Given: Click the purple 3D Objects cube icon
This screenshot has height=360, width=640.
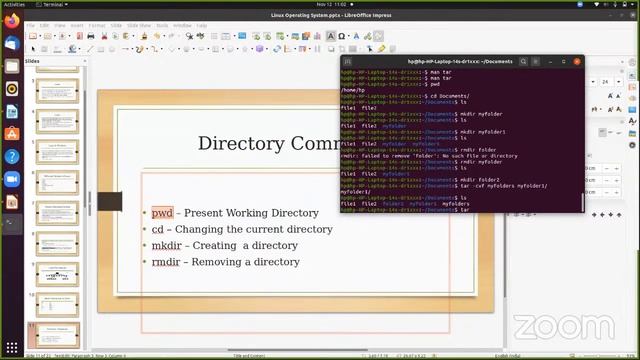Looking at the screenshot, I should coord(259,49).
